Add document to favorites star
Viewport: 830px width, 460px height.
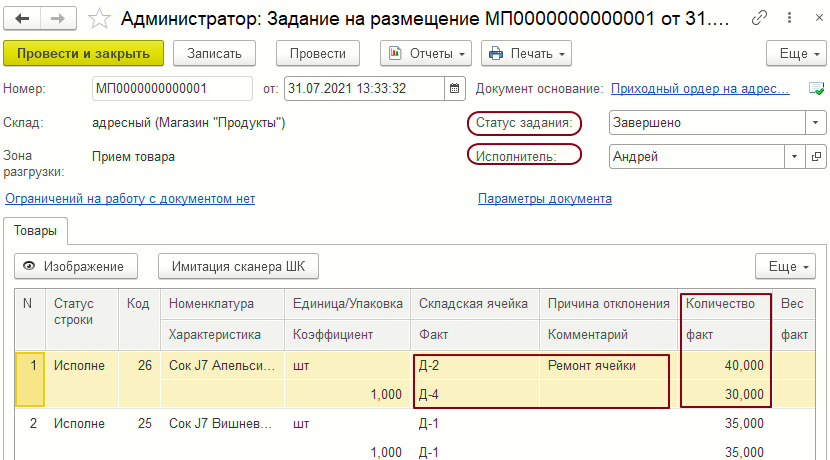click(98, 20)
